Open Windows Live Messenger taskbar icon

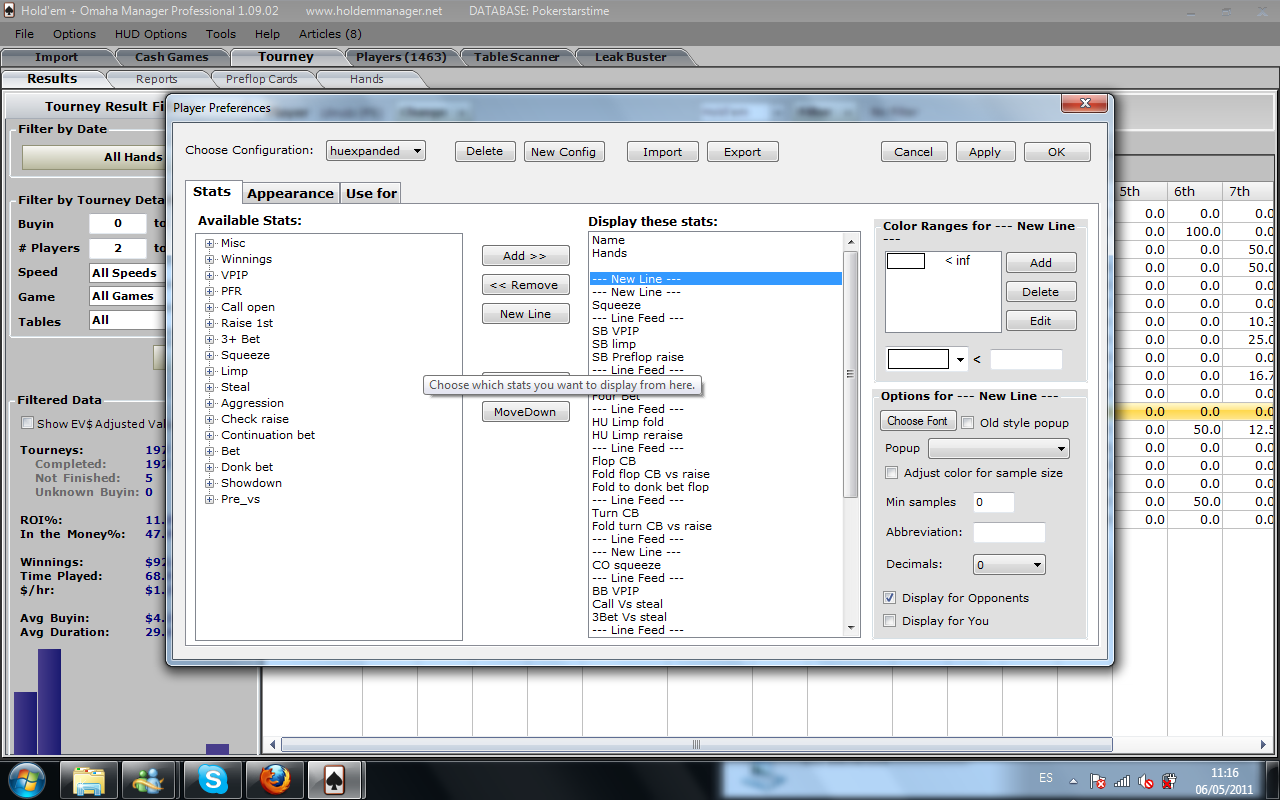click(150, 778)
